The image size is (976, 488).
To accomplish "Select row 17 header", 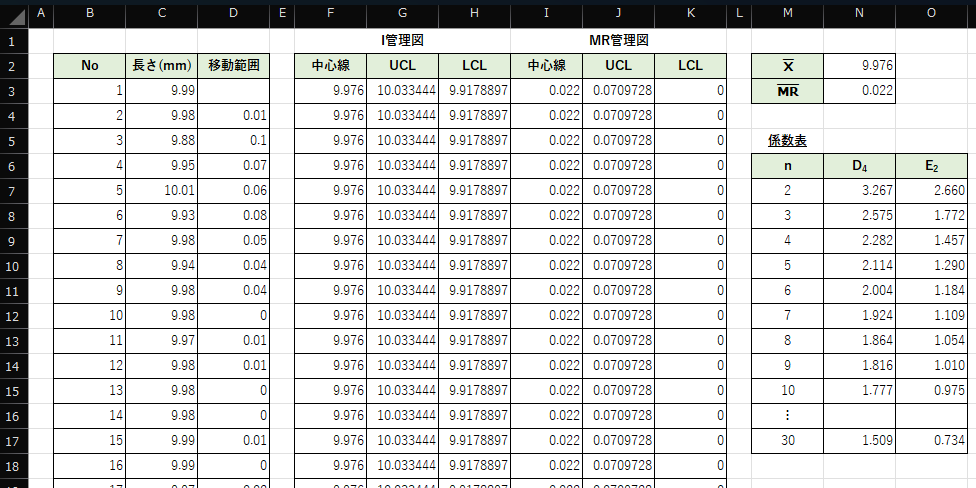I will click(x=14, y=441).
